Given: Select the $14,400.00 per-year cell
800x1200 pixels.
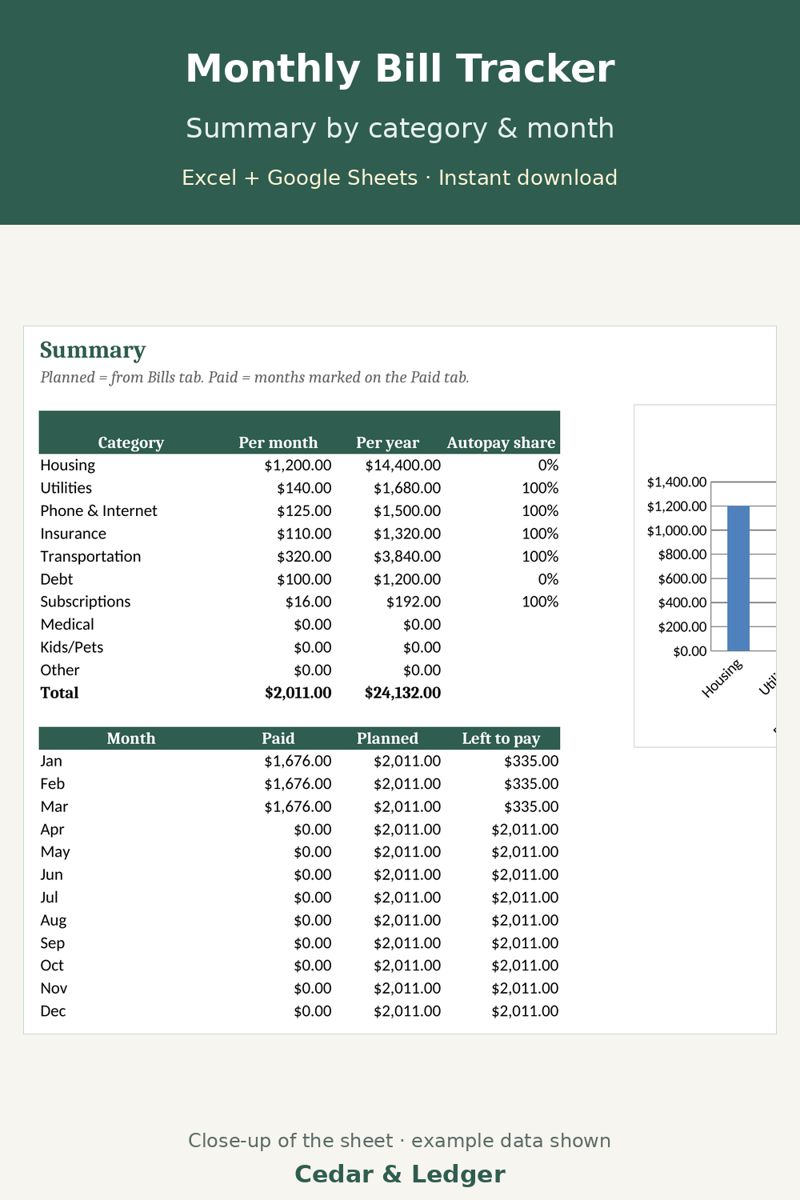Looking at the screenshot, I should point(403,465).
